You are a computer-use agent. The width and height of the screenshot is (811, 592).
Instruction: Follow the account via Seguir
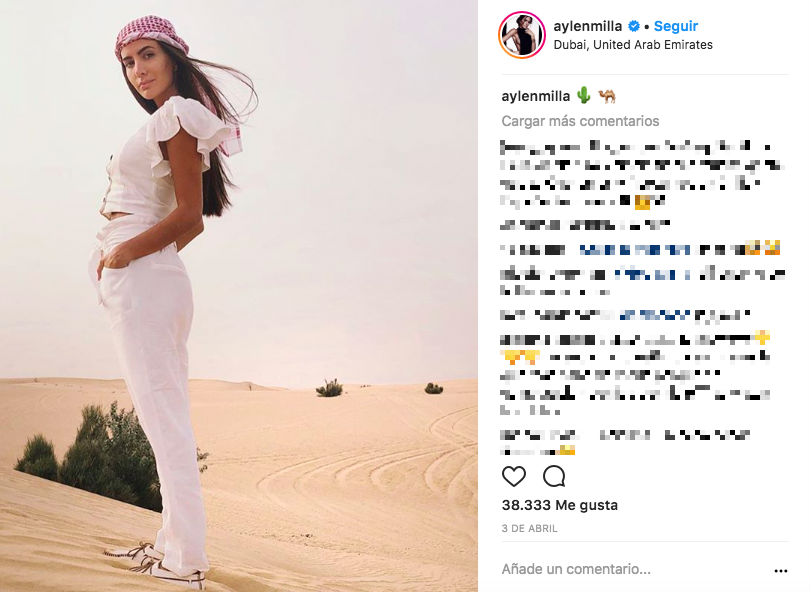675,26
